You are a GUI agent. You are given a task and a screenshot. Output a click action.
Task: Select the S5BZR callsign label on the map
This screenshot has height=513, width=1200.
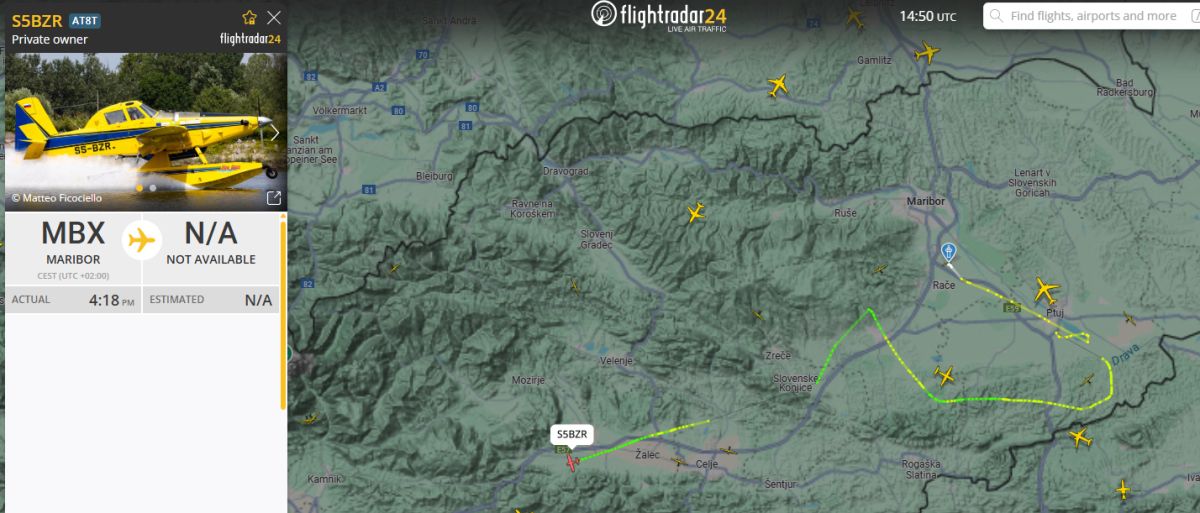click(x=573, y=434)
